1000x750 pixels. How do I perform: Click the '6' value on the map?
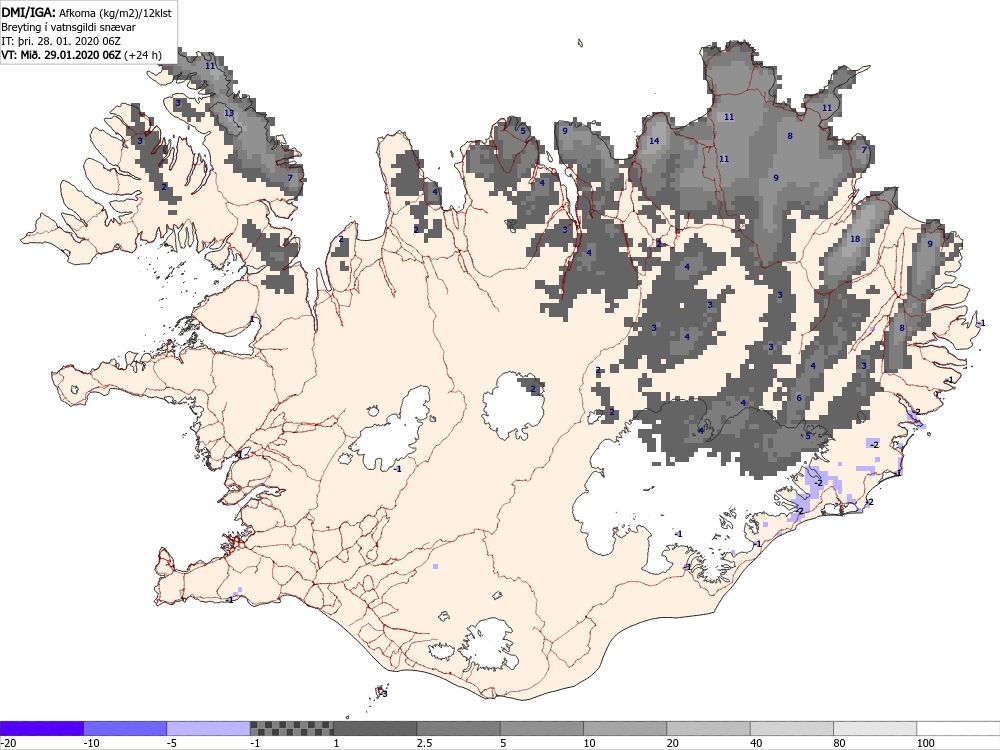click(799, 398)
